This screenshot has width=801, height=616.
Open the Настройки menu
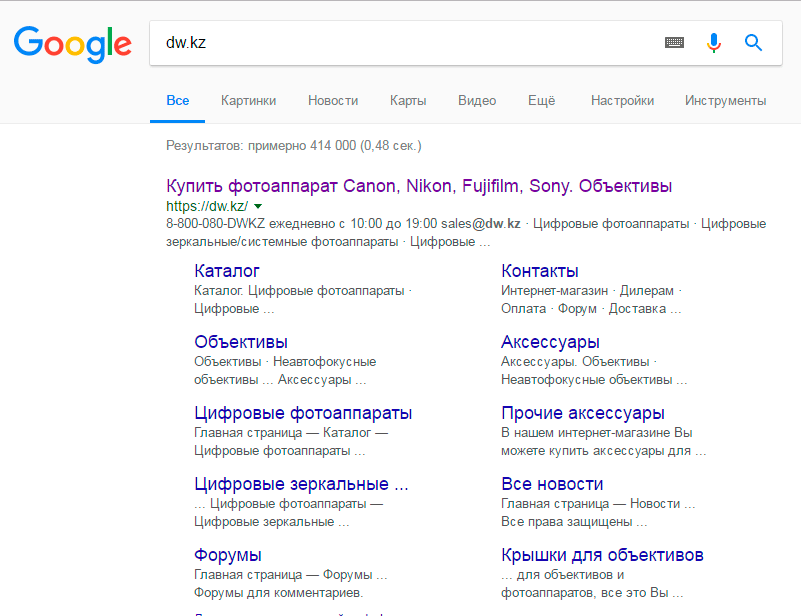pyautogui.click(x=622, y=101)
